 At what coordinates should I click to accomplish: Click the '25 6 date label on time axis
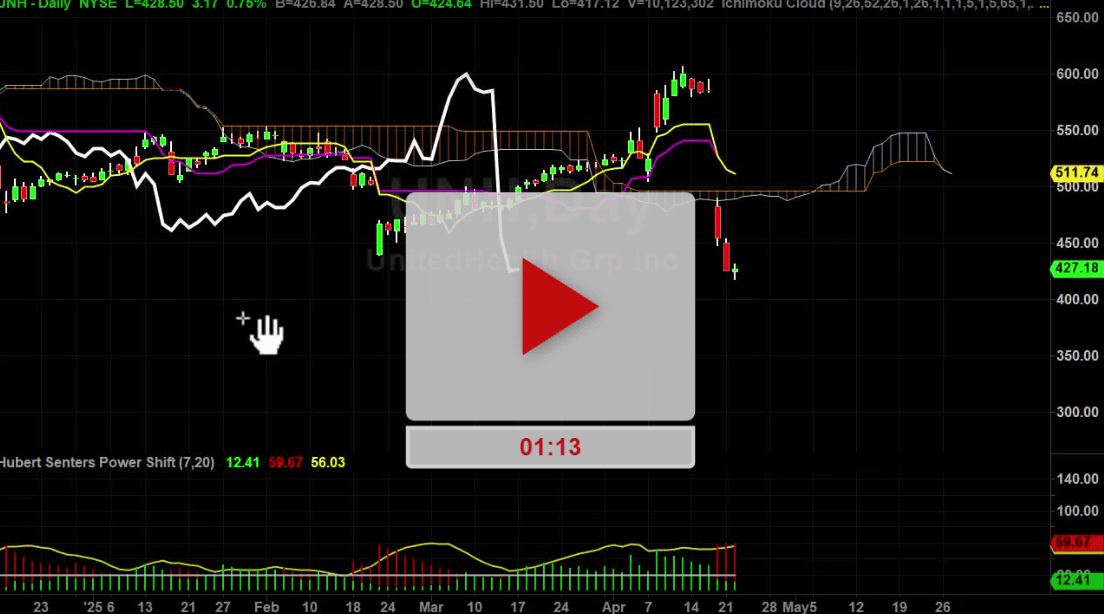[99, 607]
